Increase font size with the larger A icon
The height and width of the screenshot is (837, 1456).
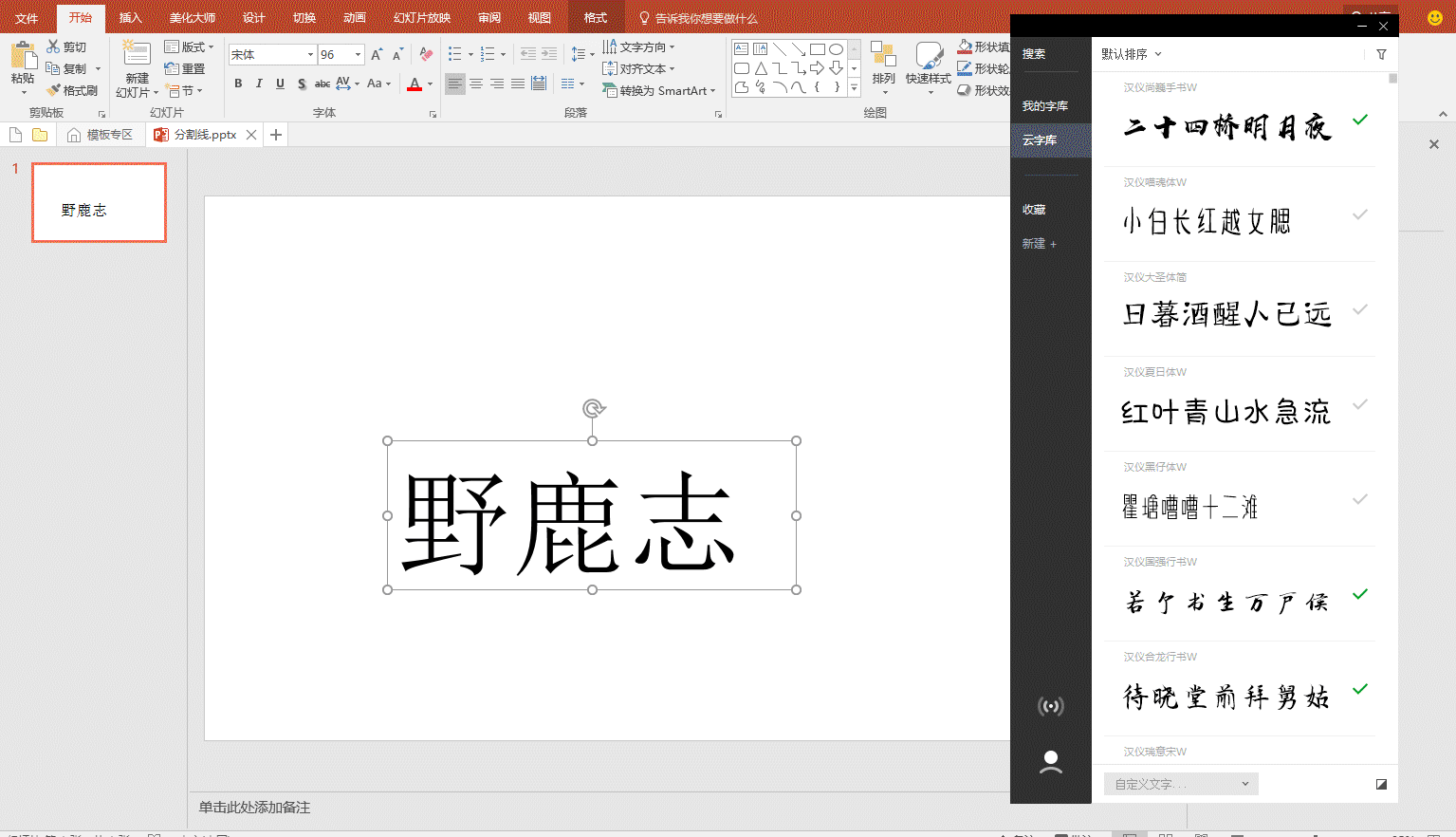[377, 54]
